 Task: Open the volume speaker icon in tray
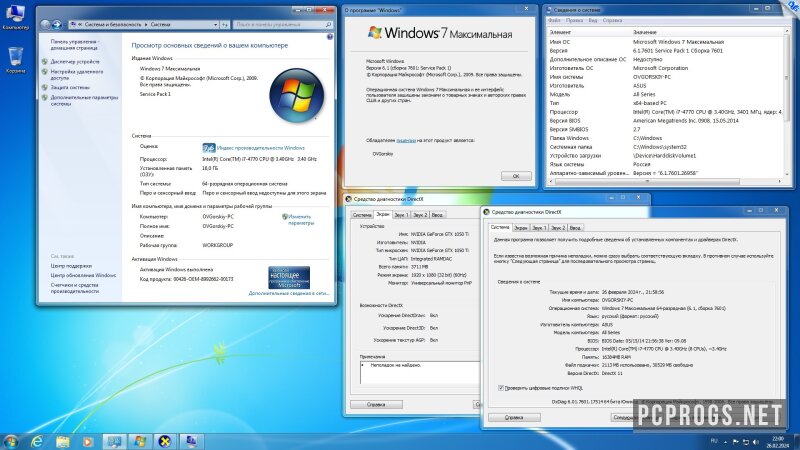point(756,442)
